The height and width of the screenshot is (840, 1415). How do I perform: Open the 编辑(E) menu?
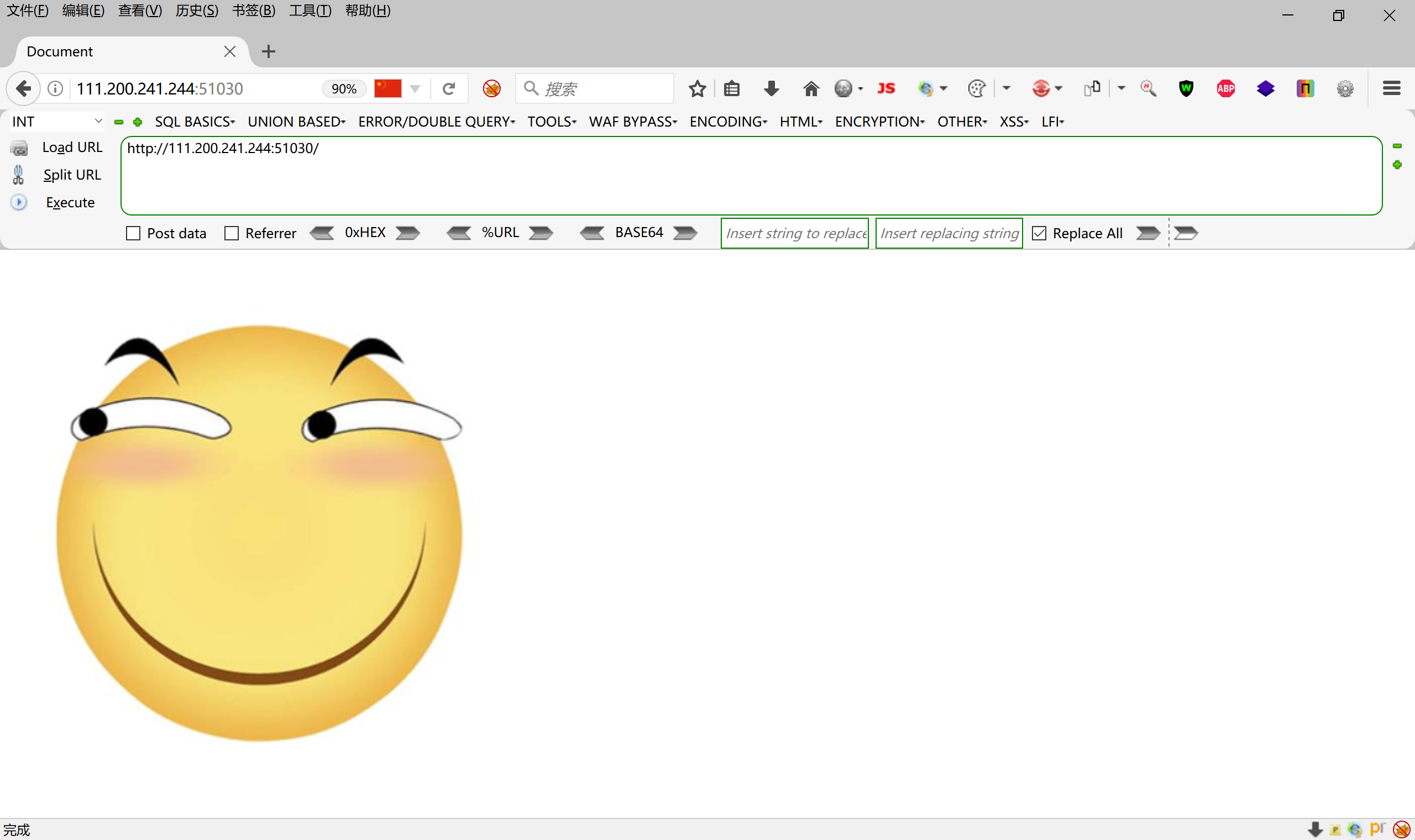pos(83,11)
